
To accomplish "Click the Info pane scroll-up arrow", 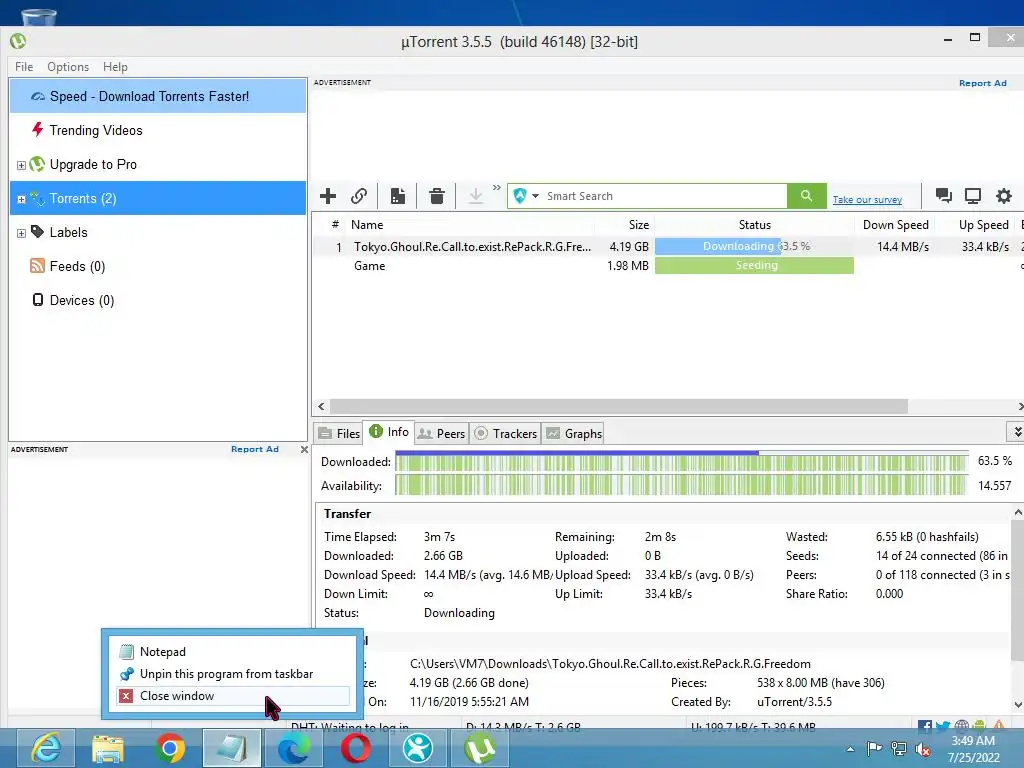I will coord(1017,513).
